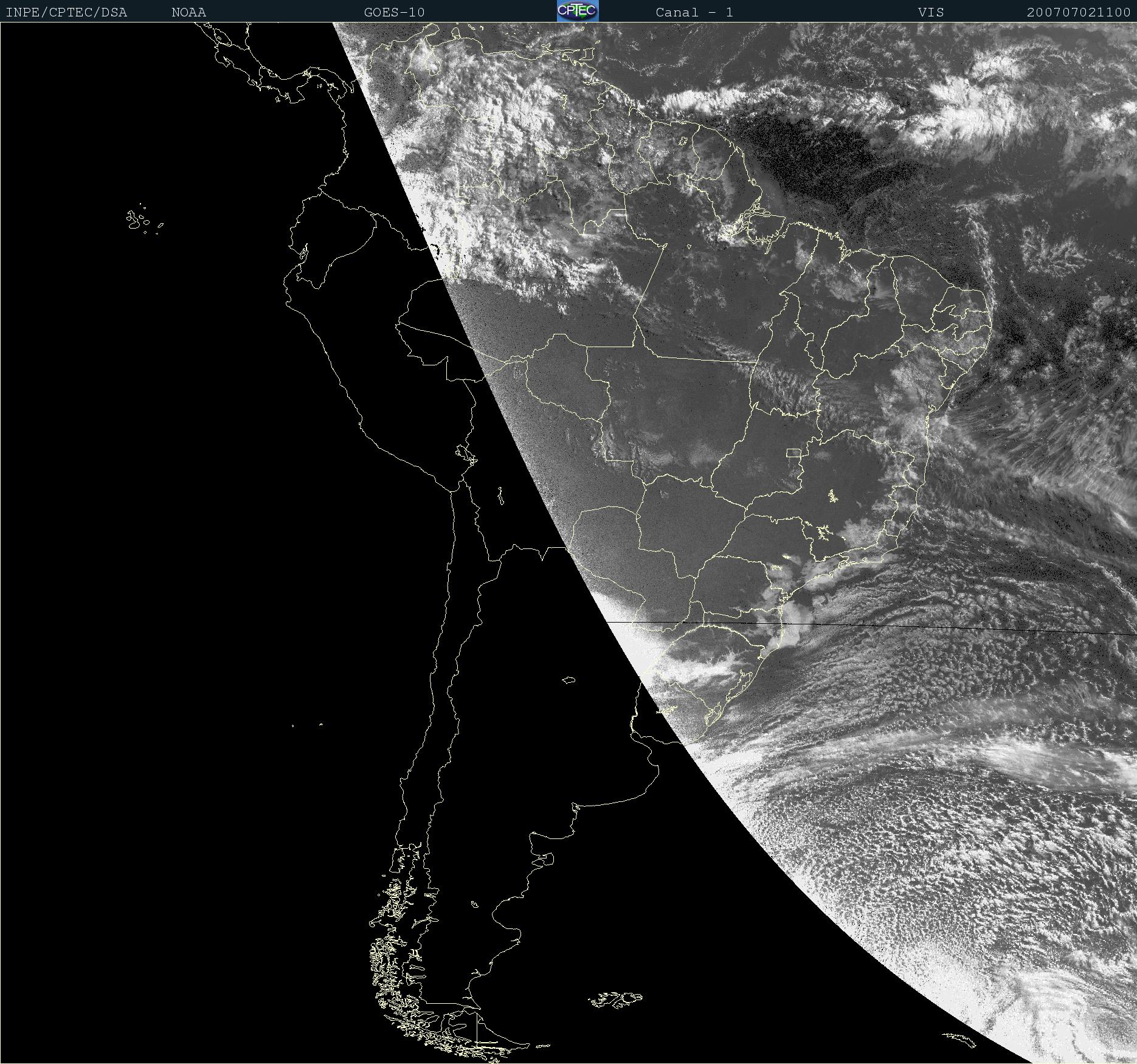Click the timestamp 200707021100
The image size is (1137, 1064).
(1079, 13)
